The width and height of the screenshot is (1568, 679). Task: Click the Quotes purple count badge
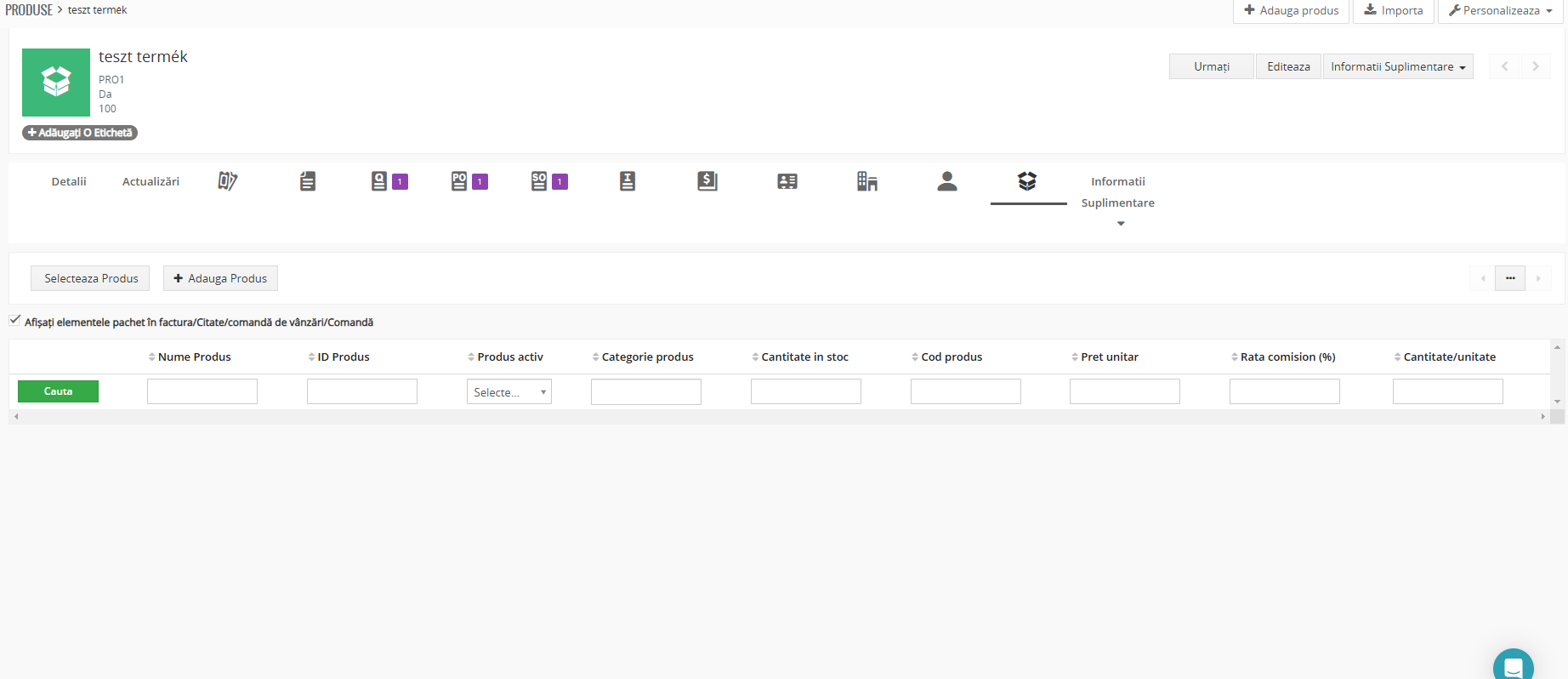click(401, 182)
